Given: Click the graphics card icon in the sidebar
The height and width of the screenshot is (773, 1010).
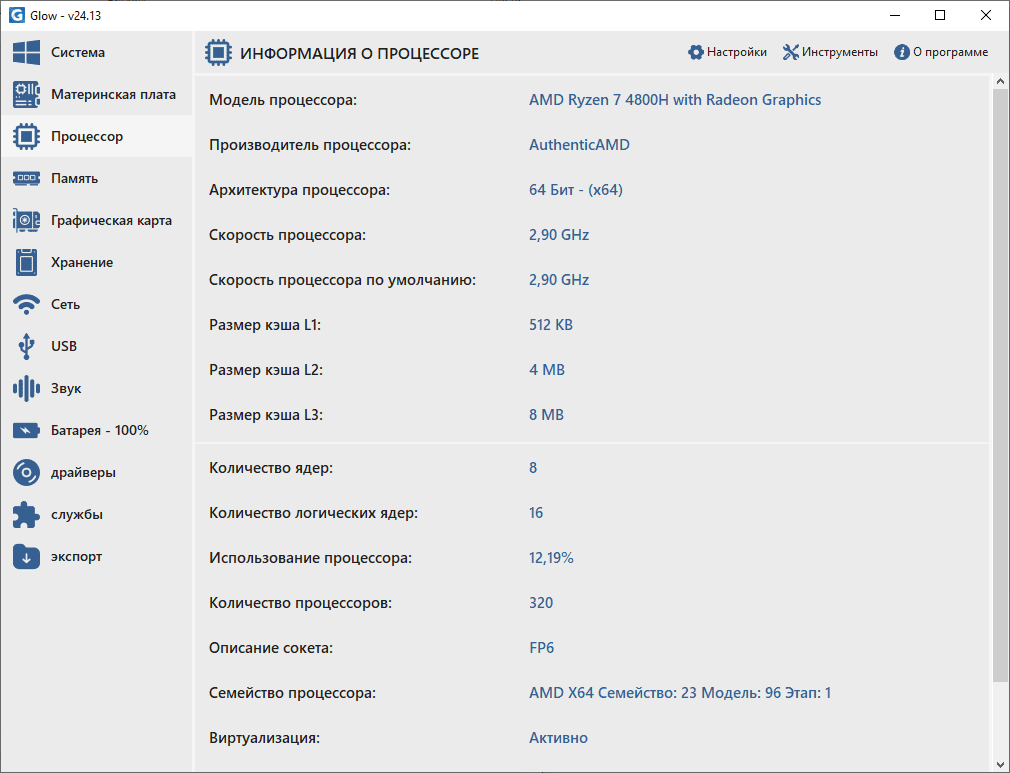Looking at the screenshot, I should click(26, 221).
